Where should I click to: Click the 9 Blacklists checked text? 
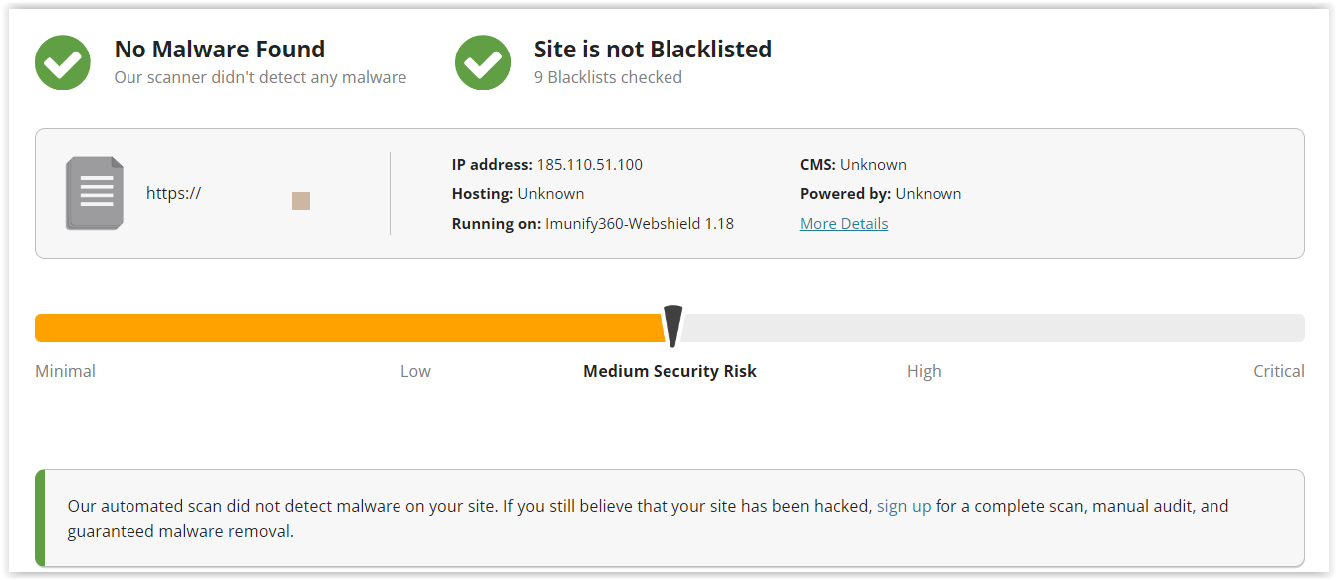tap(608, 77)
